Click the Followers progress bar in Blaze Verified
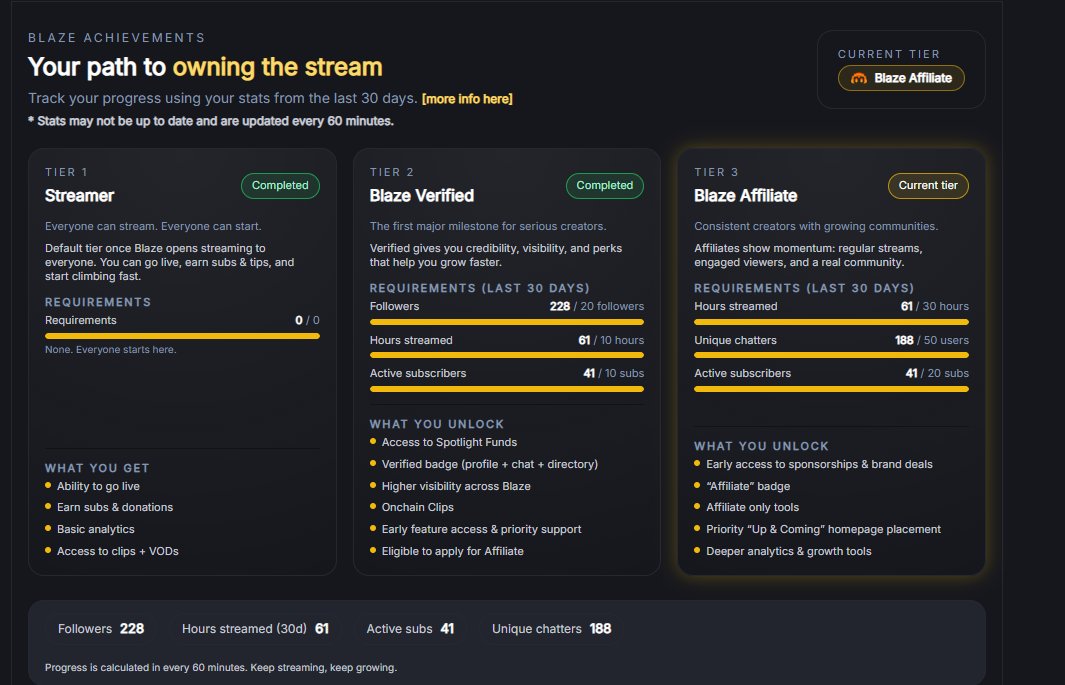Image resolution: width=1065 pixels, height=685 pixels. point(507,322)
